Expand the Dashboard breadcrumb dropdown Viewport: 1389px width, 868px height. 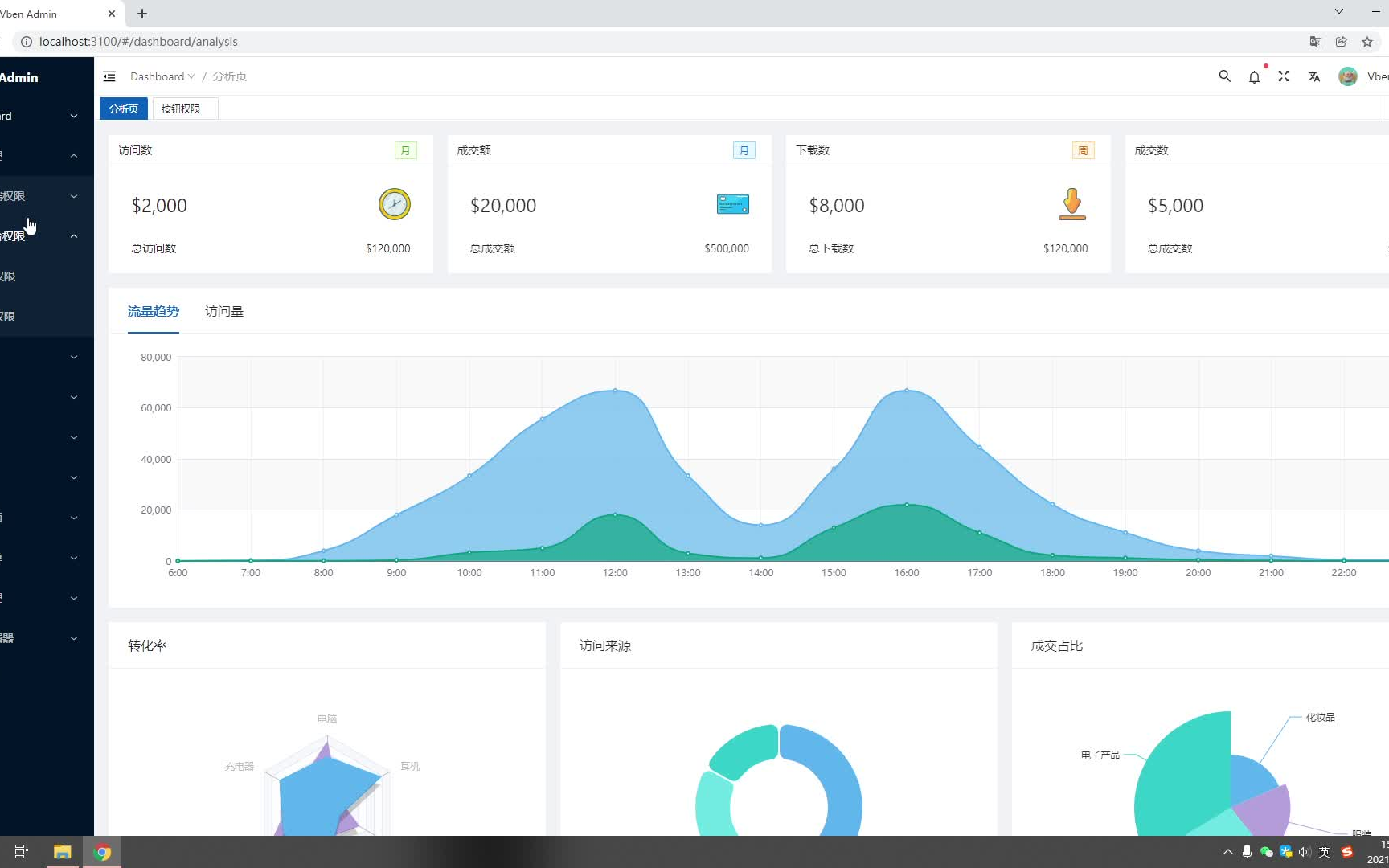162,76
